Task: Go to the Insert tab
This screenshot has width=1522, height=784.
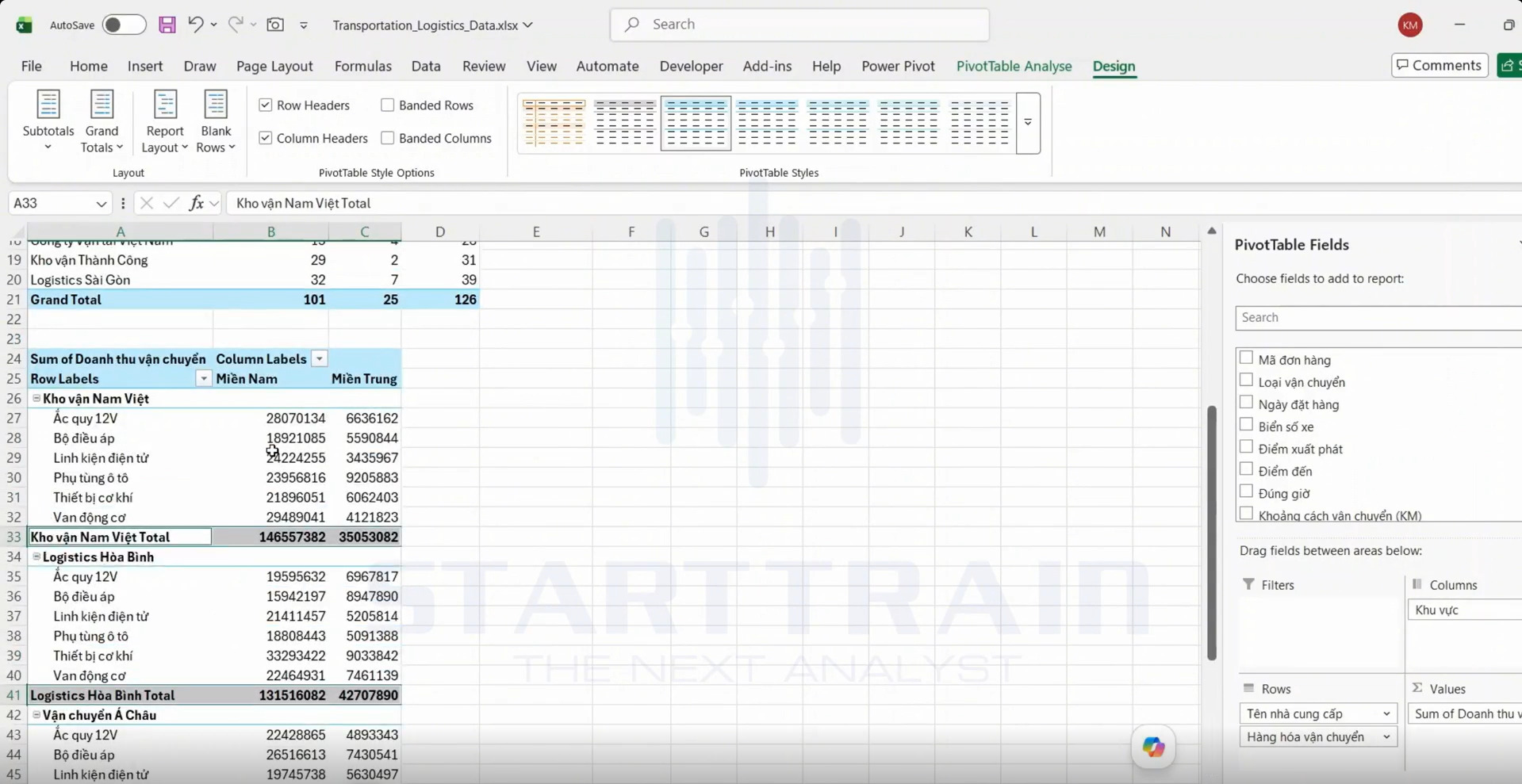Action: click(x=145, y=66)
